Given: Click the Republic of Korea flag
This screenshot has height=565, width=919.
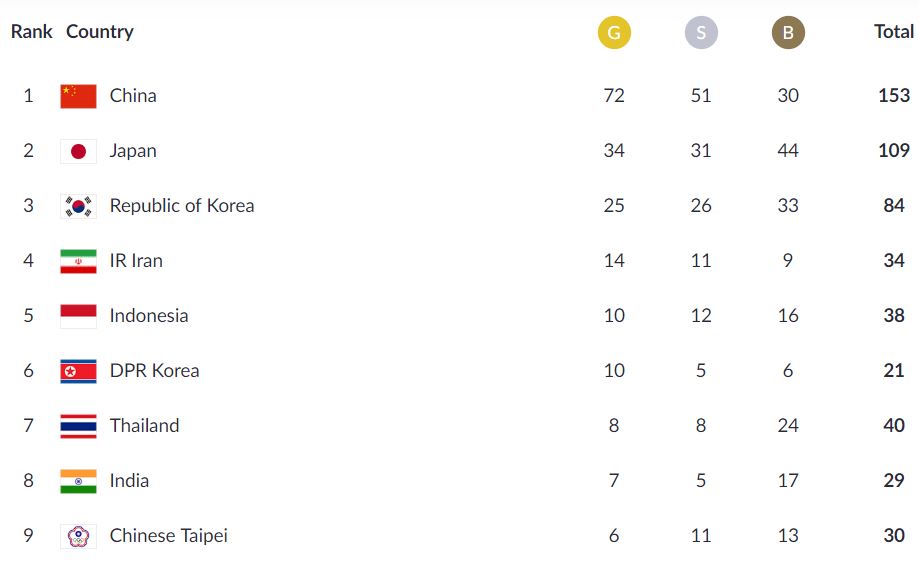Looking at the screenshot, I should (x=79, y=206).
